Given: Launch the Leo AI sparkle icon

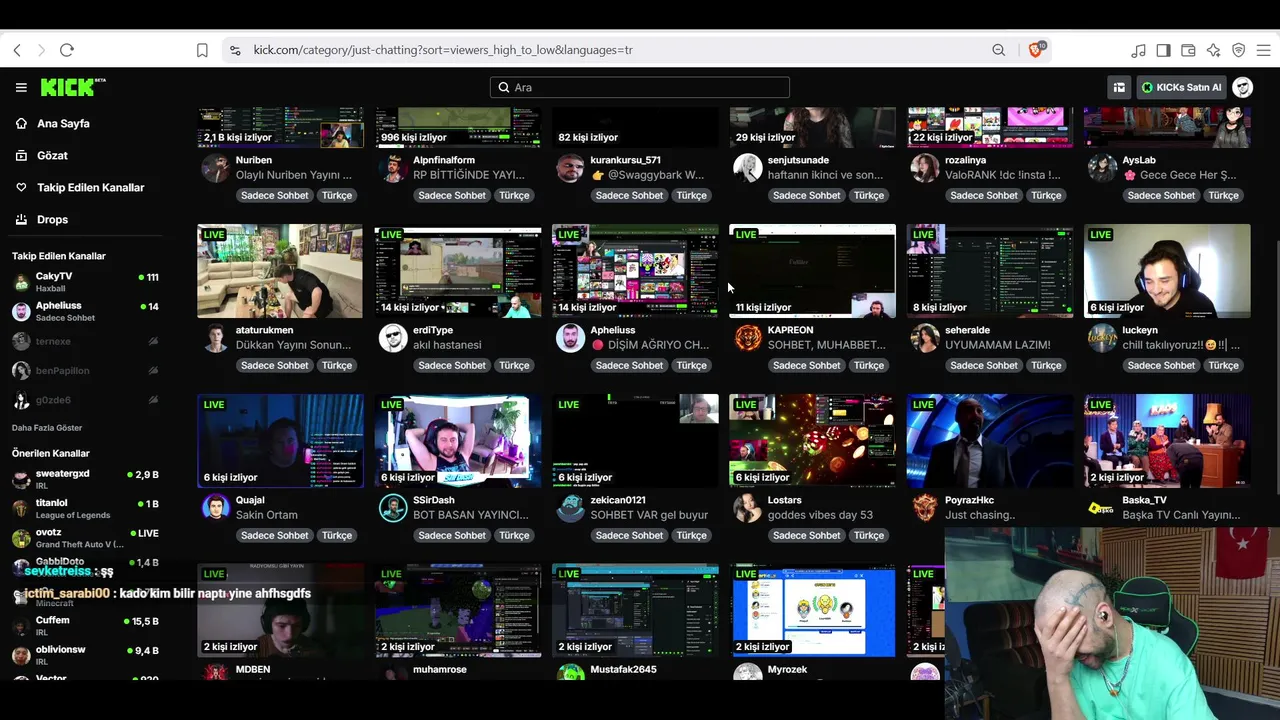Looking at the screenshot, I should click(1213, 50).
